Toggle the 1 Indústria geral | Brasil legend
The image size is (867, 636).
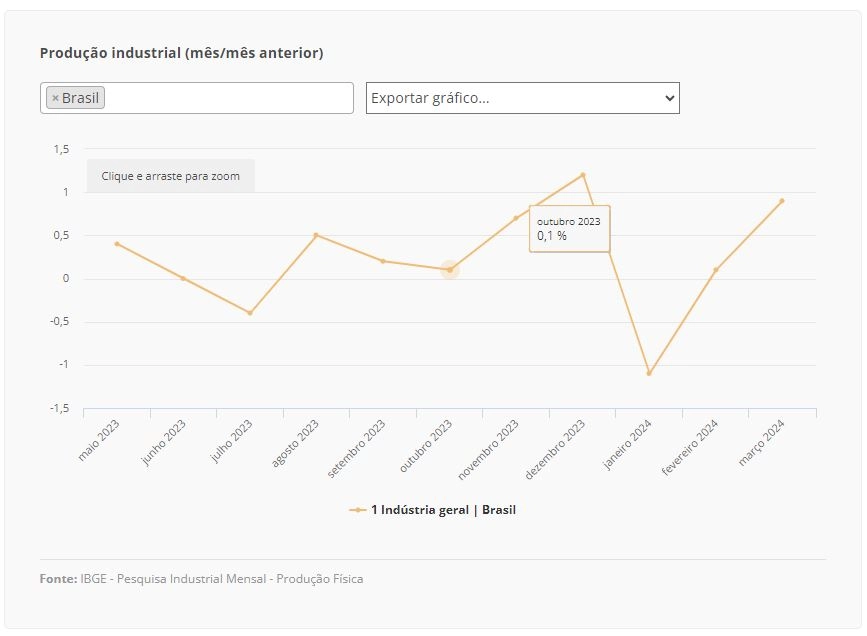[x=432, y=510]
